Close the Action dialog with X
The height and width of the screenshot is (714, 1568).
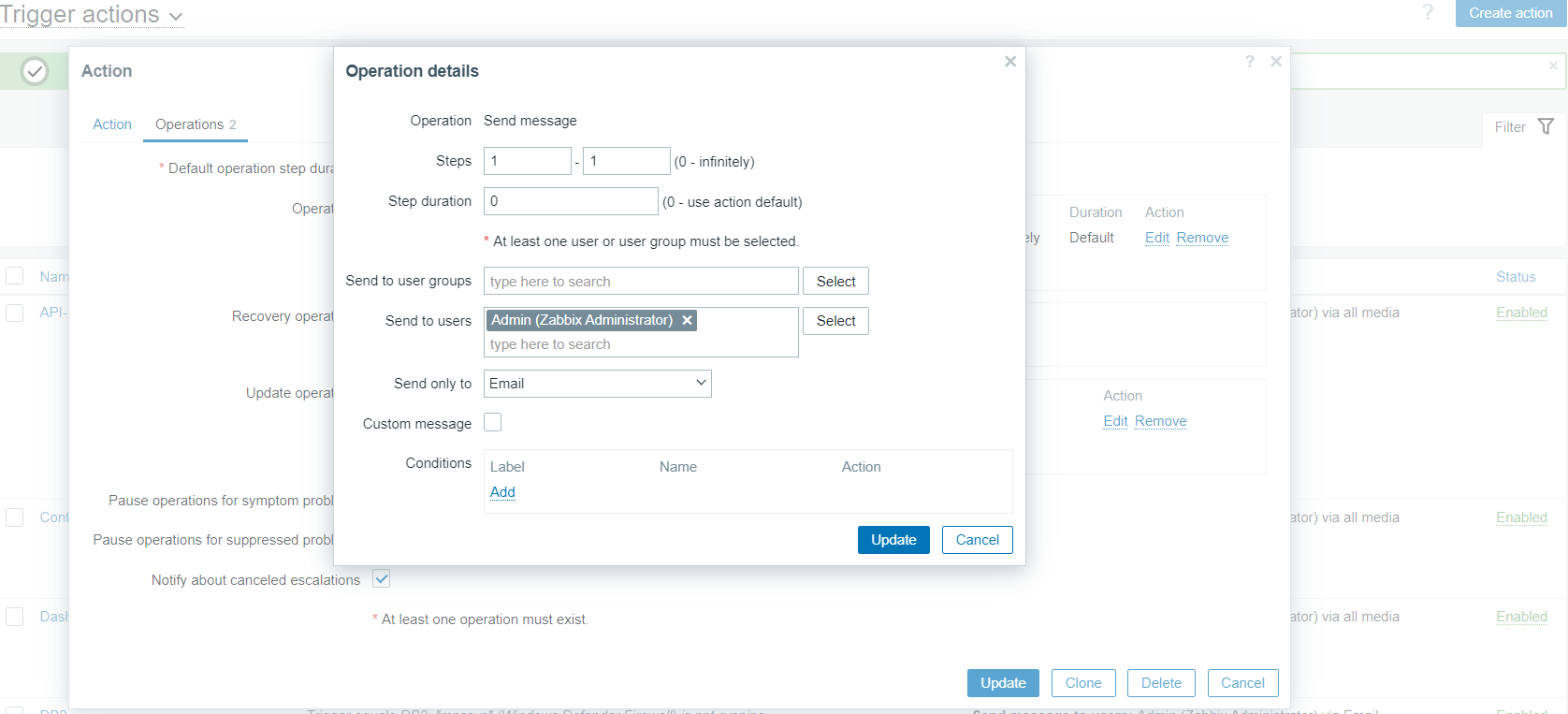pos(1275,62)
